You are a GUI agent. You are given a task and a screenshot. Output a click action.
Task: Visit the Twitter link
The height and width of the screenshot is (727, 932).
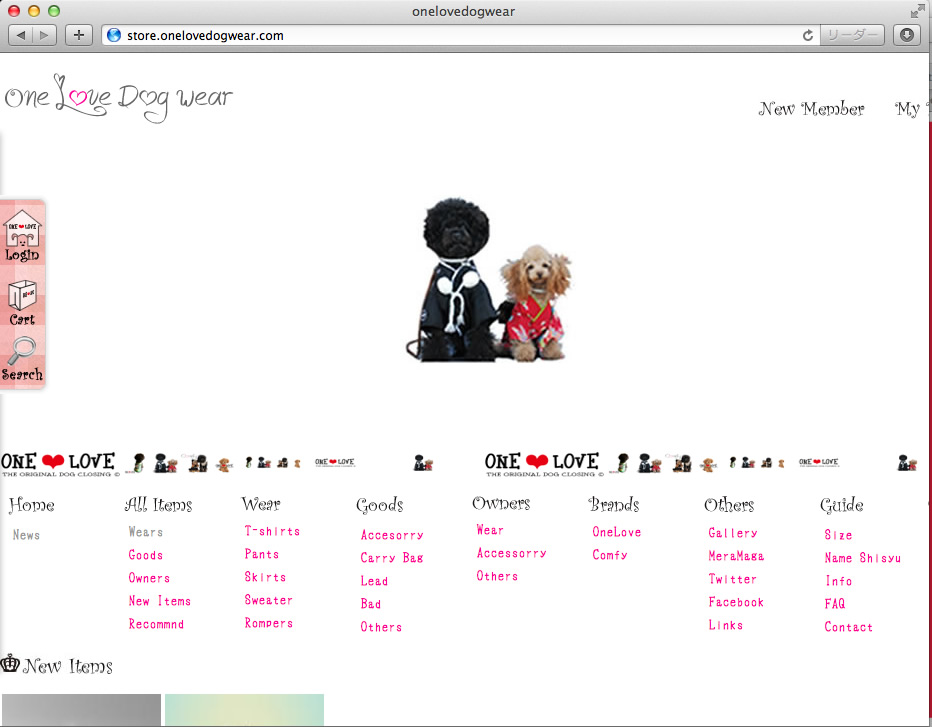pos(732,580)
